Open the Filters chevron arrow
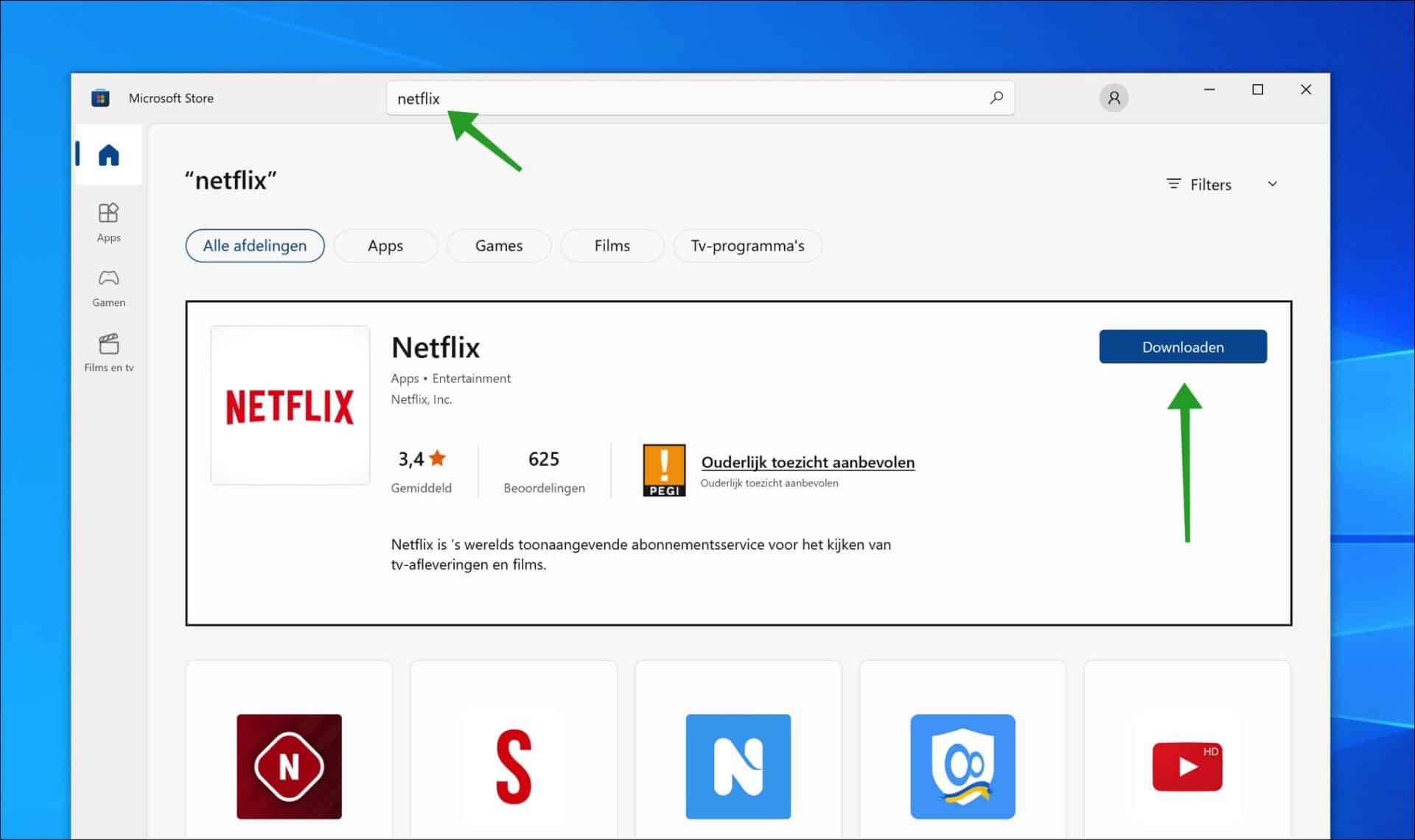The image size is (1415, 840). [x=1272, y=184]
